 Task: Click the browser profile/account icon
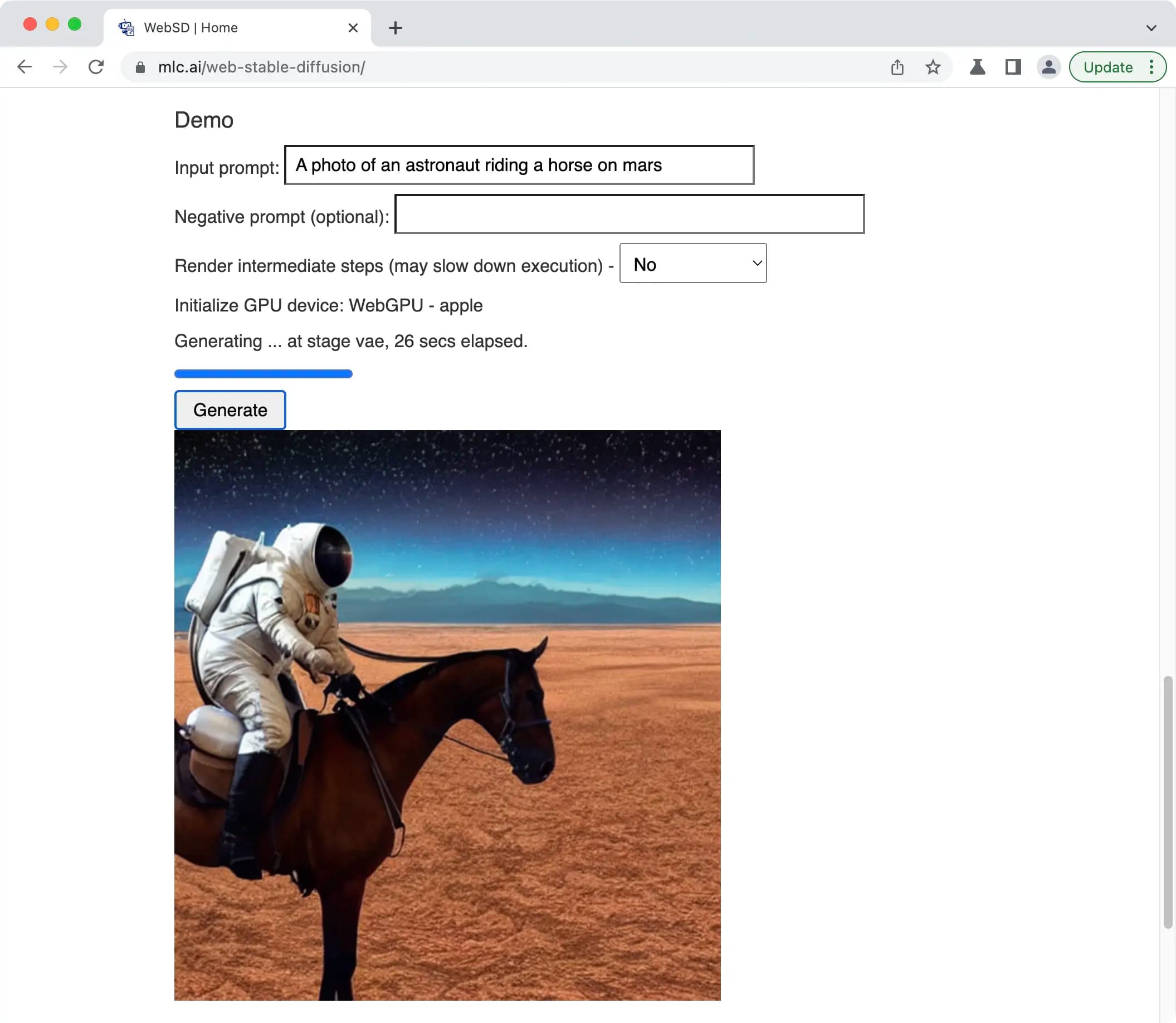pos(1048,67)
